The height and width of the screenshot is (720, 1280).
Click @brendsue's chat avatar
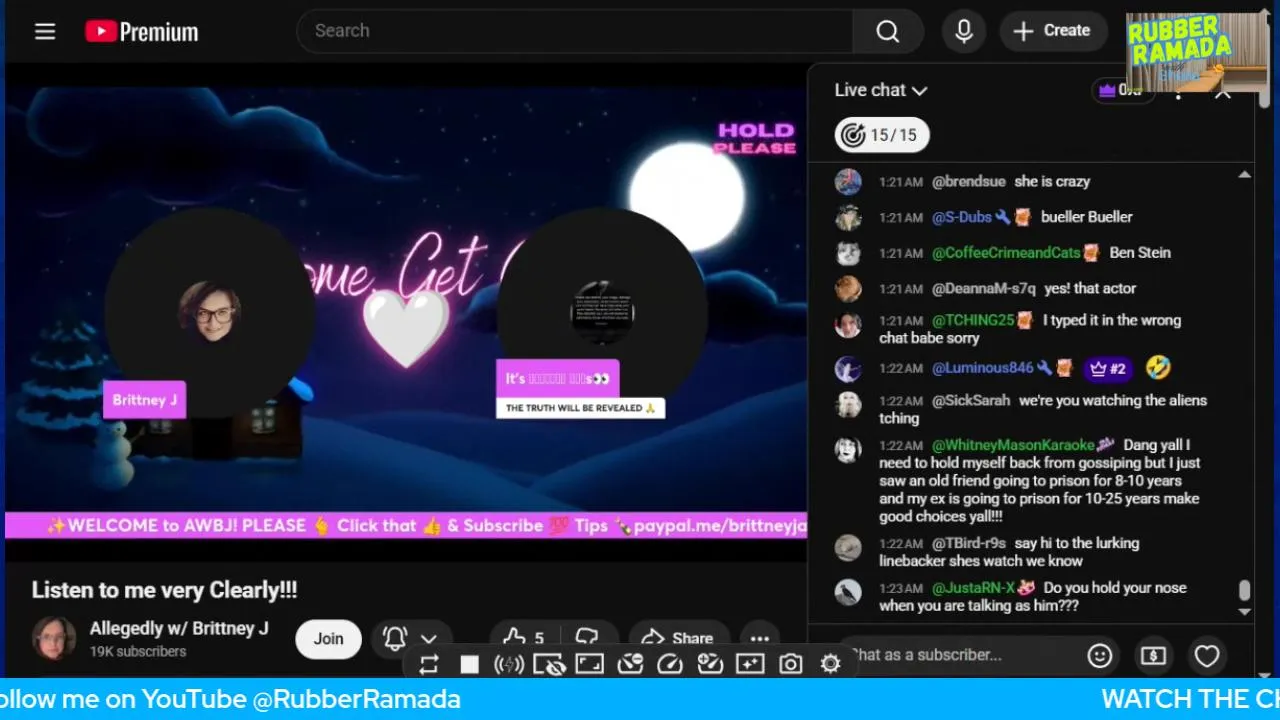click(x=848, y=182)
